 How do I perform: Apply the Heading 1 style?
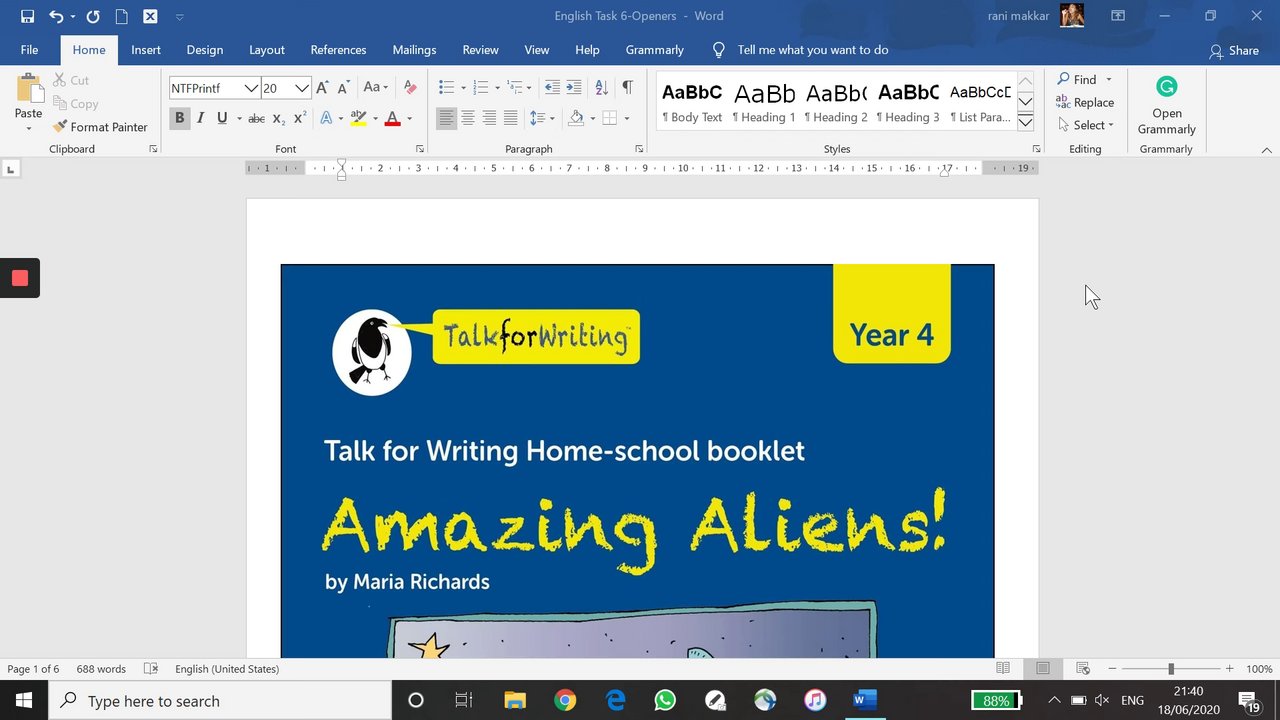pos(764,103)
